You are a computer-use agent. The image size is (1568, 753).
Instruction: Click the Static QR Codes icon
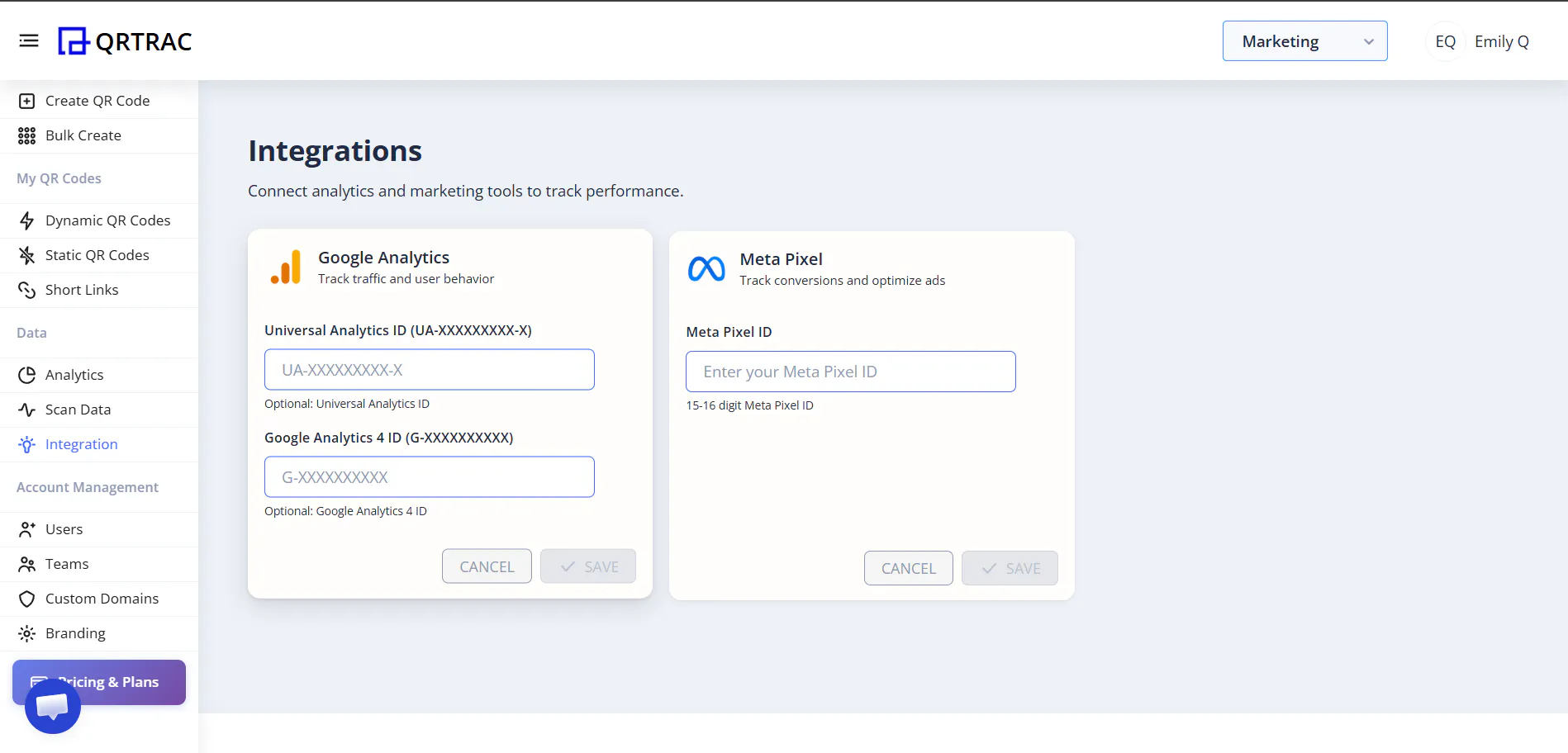click(27, 255)
